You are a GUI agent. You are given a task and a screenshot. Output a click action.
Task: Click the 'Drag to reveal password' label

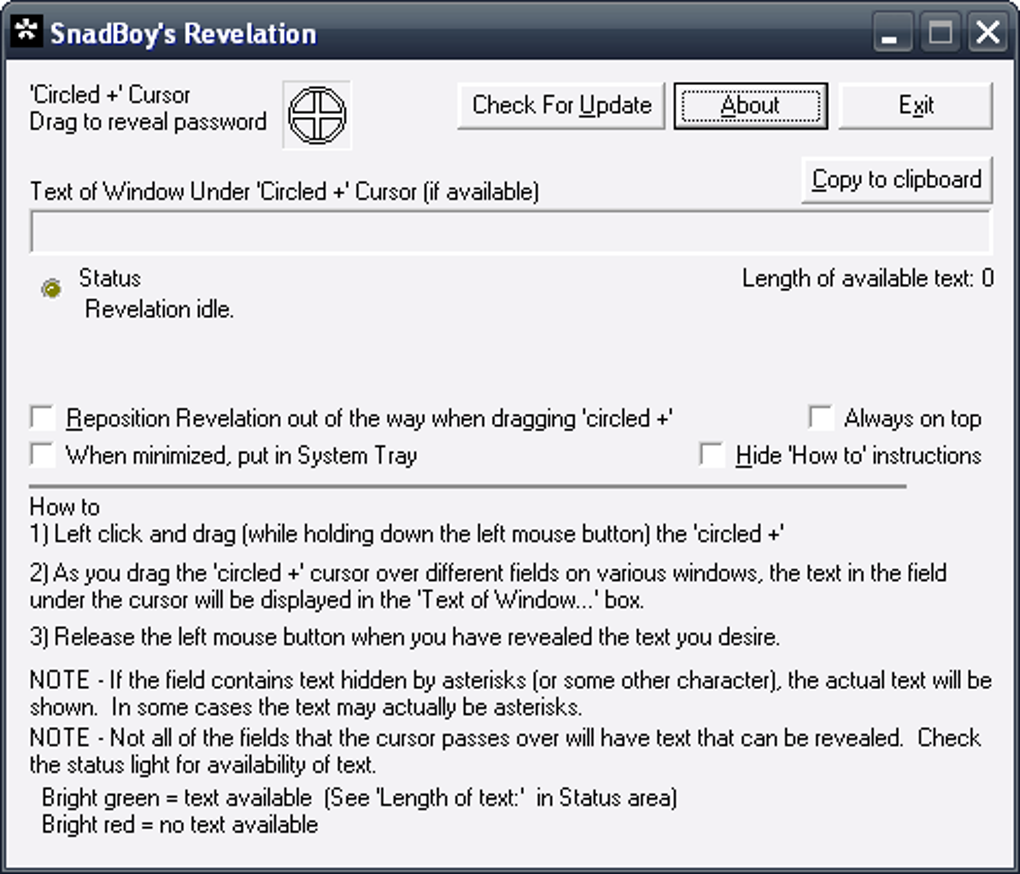(148, 122)
